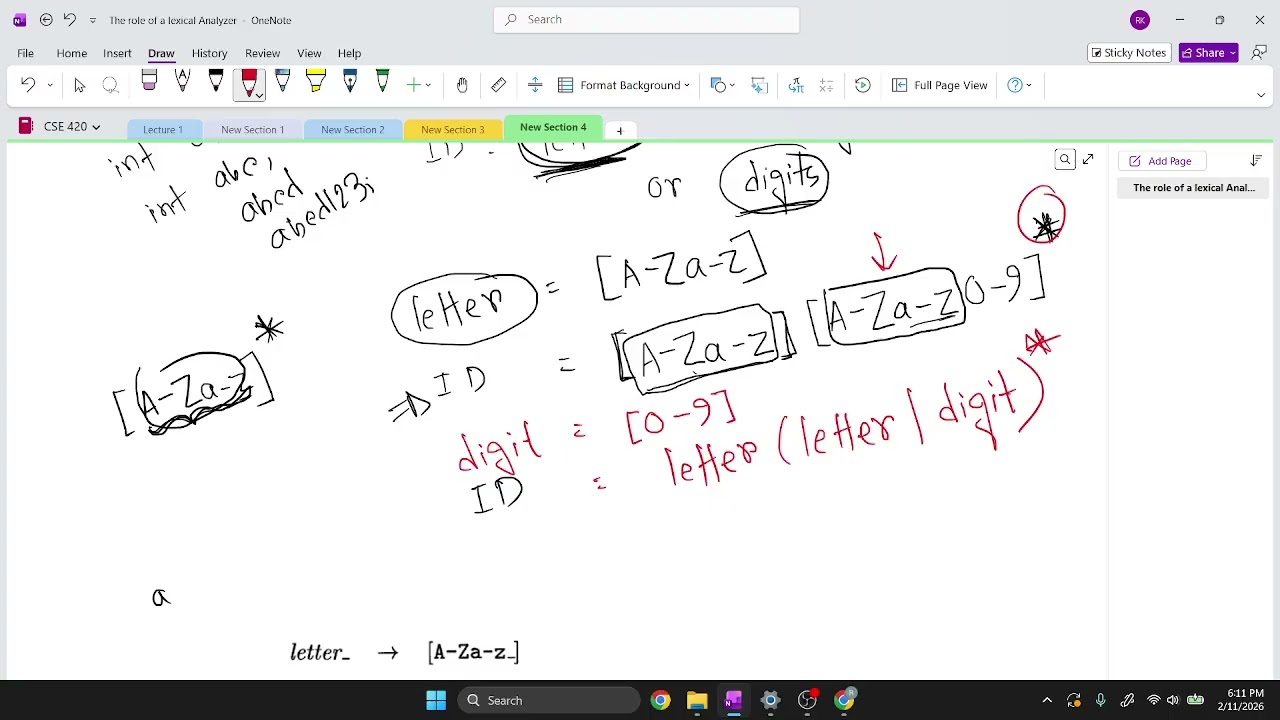Click the microphone icon in system tray

1100,701
